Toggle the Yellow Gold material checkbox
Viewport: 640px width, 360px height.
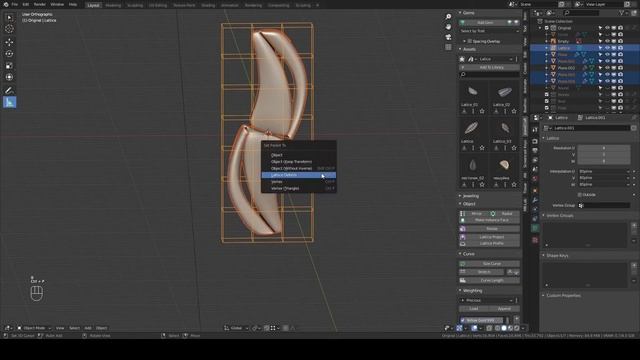coord(462,320)
